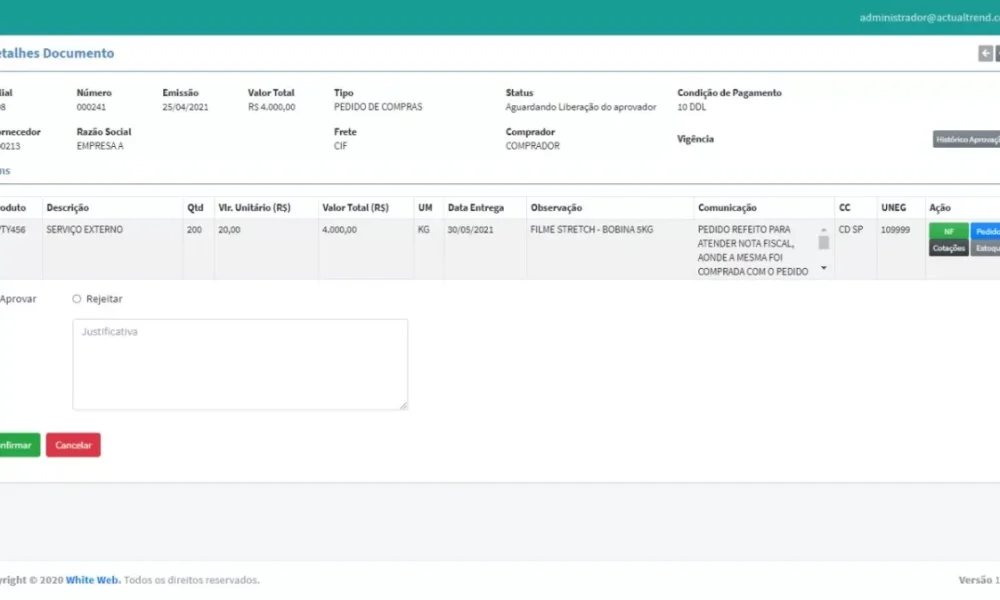This screenshot has height=600, width=1000.
Task: Open the White Web footer link
Action: coord(92,580)
